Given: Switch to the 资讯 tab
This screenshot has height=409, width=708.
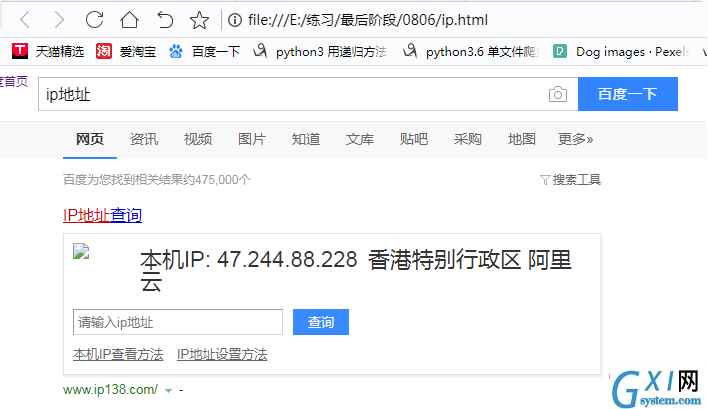Looking at the screenshot, I should click(x=144, y=139).
